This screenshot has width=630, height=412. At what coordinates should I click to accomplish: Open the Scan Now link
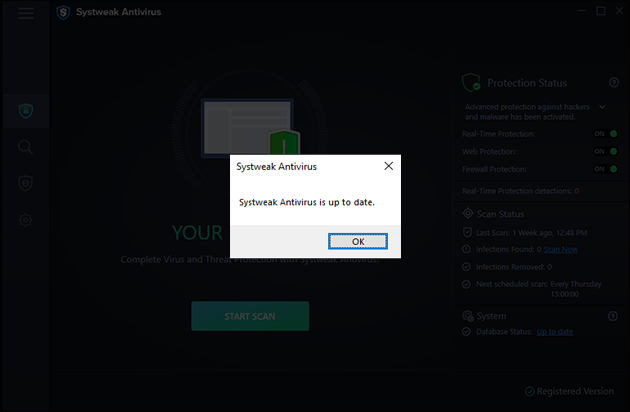pos(560,249)
